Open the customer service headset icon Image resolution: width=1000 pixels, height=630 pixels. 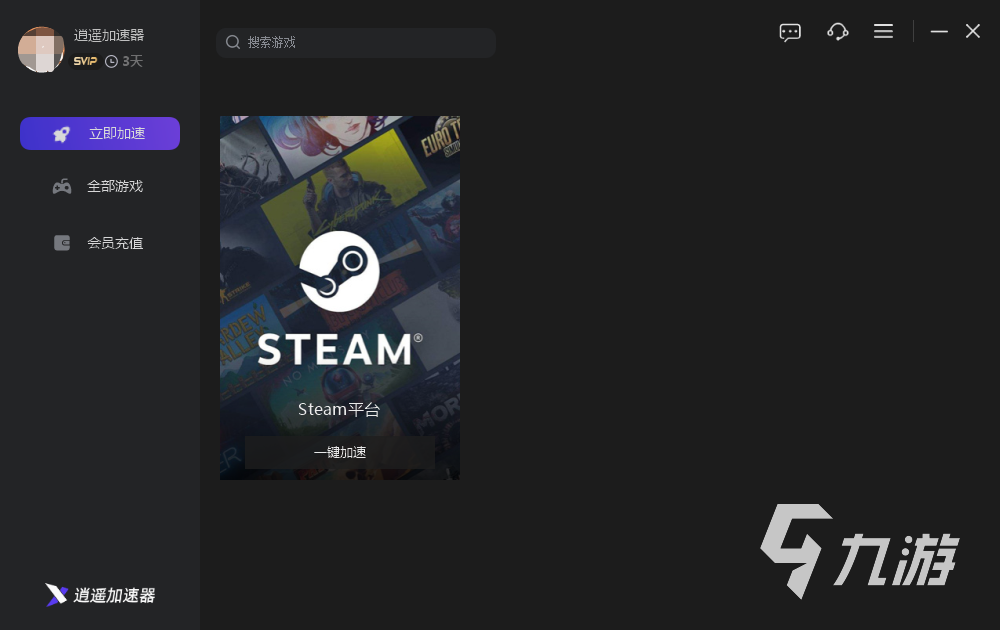tap(838, 32)
